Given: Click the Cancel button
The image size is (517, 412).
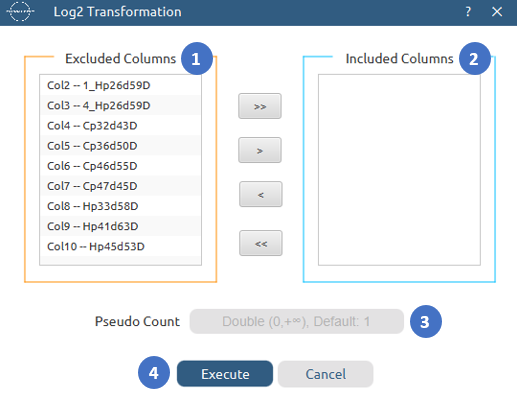Looking at the screenshot, I should [x=326, y=374].
